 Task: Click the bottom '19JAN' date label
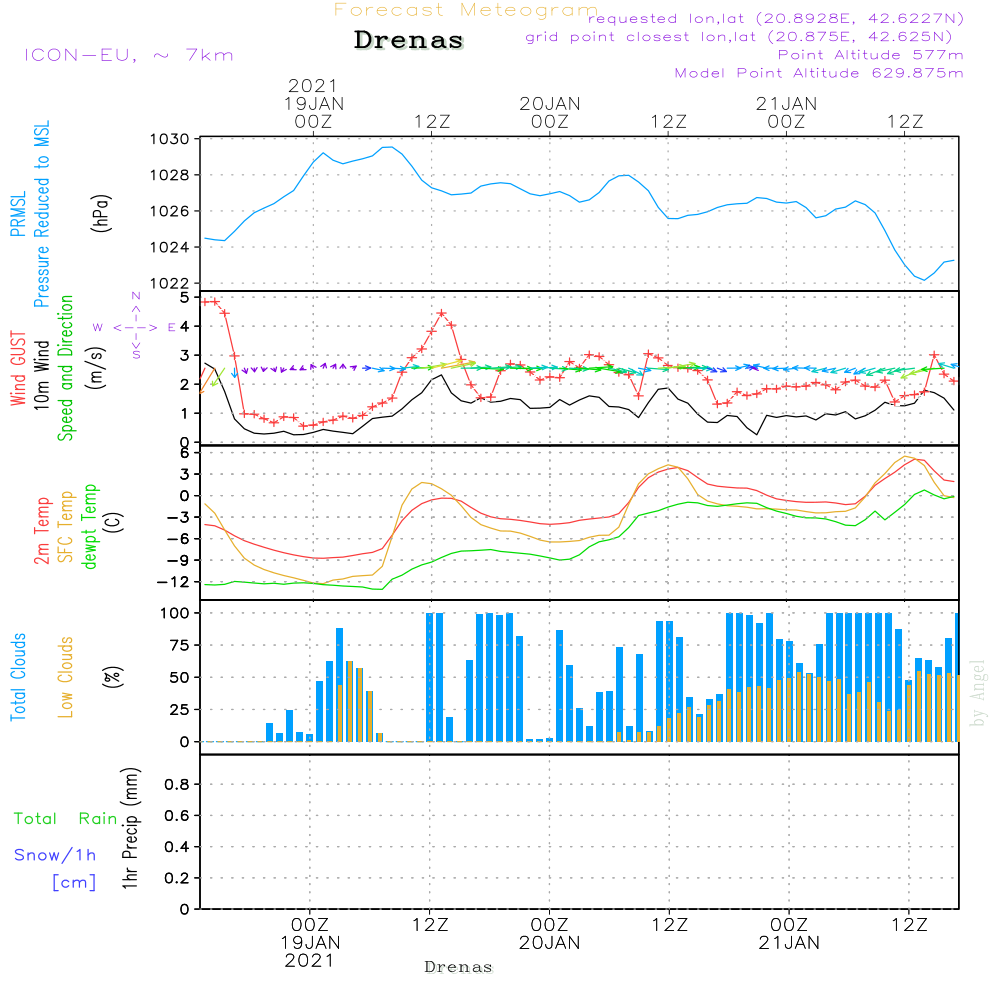coord(311,943)
